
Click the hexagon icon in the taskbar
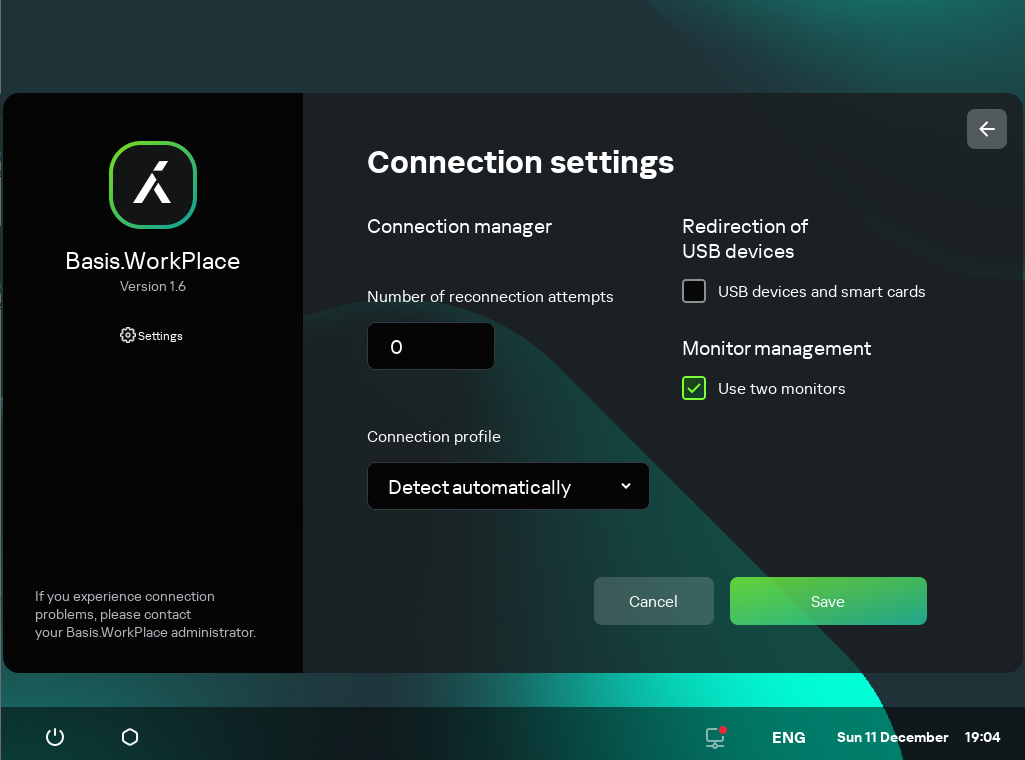tap(129, 737)
